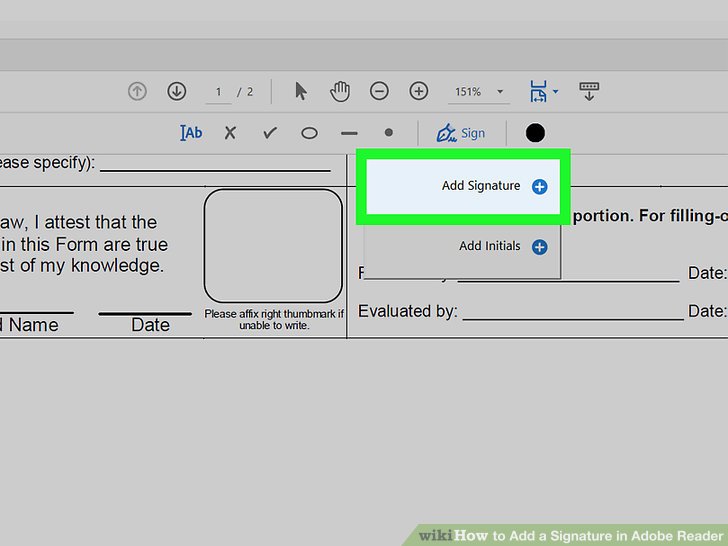Select the small dot tool
This screenshot has width=728, height=546.
pos(389,133)
